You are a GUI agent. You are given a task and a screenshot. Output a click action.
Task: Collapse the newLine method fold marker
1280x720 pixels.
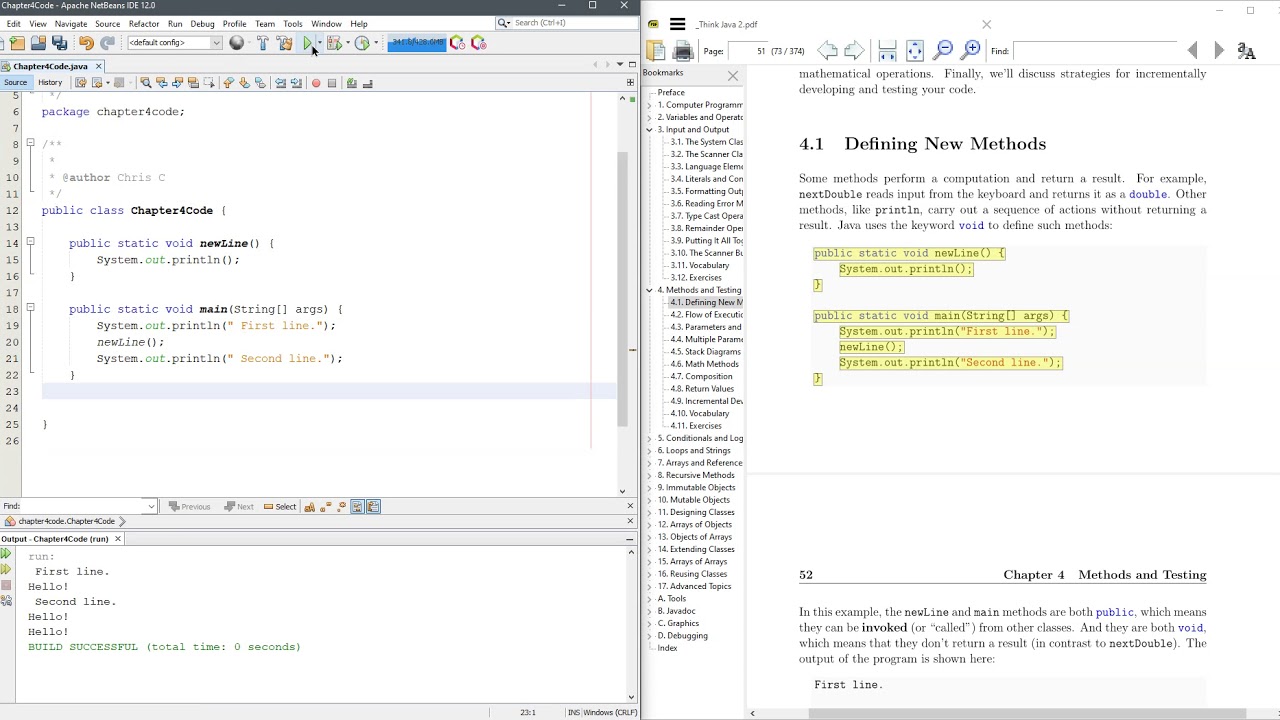point(30,243)
